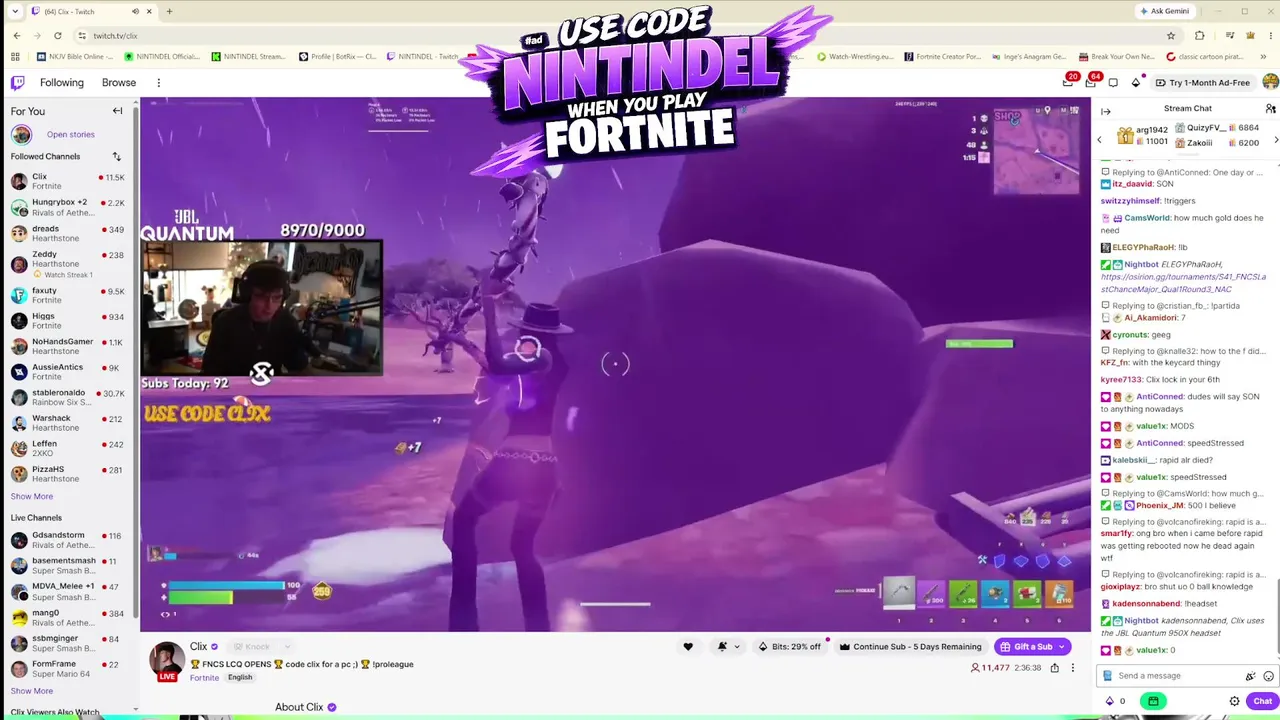Open stream more options under the player

pos(1072,668)
